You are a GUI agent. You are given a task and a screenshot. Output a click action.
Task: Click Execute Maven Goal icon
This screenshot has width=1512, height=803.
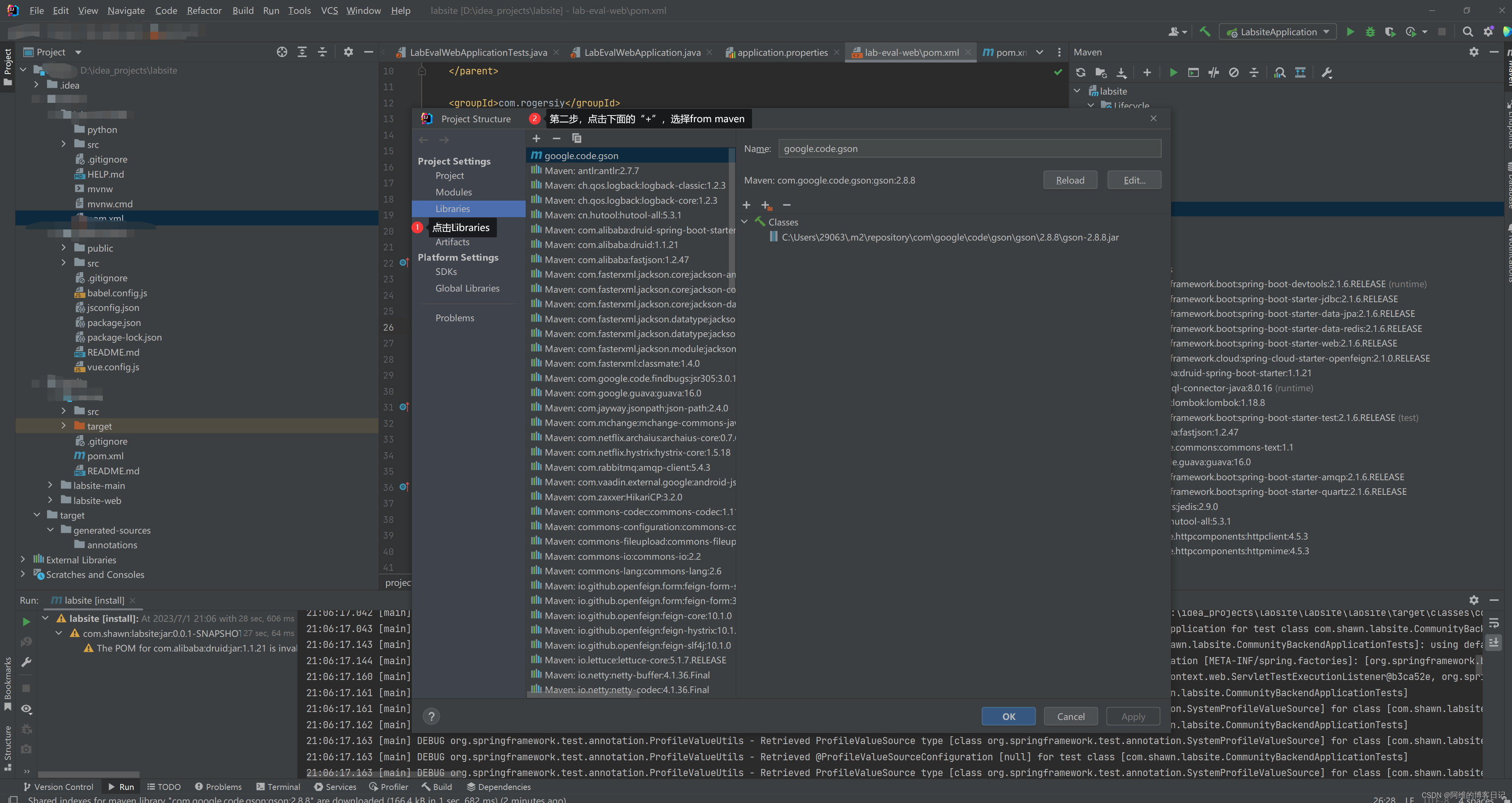click(x=1193, y=73)
